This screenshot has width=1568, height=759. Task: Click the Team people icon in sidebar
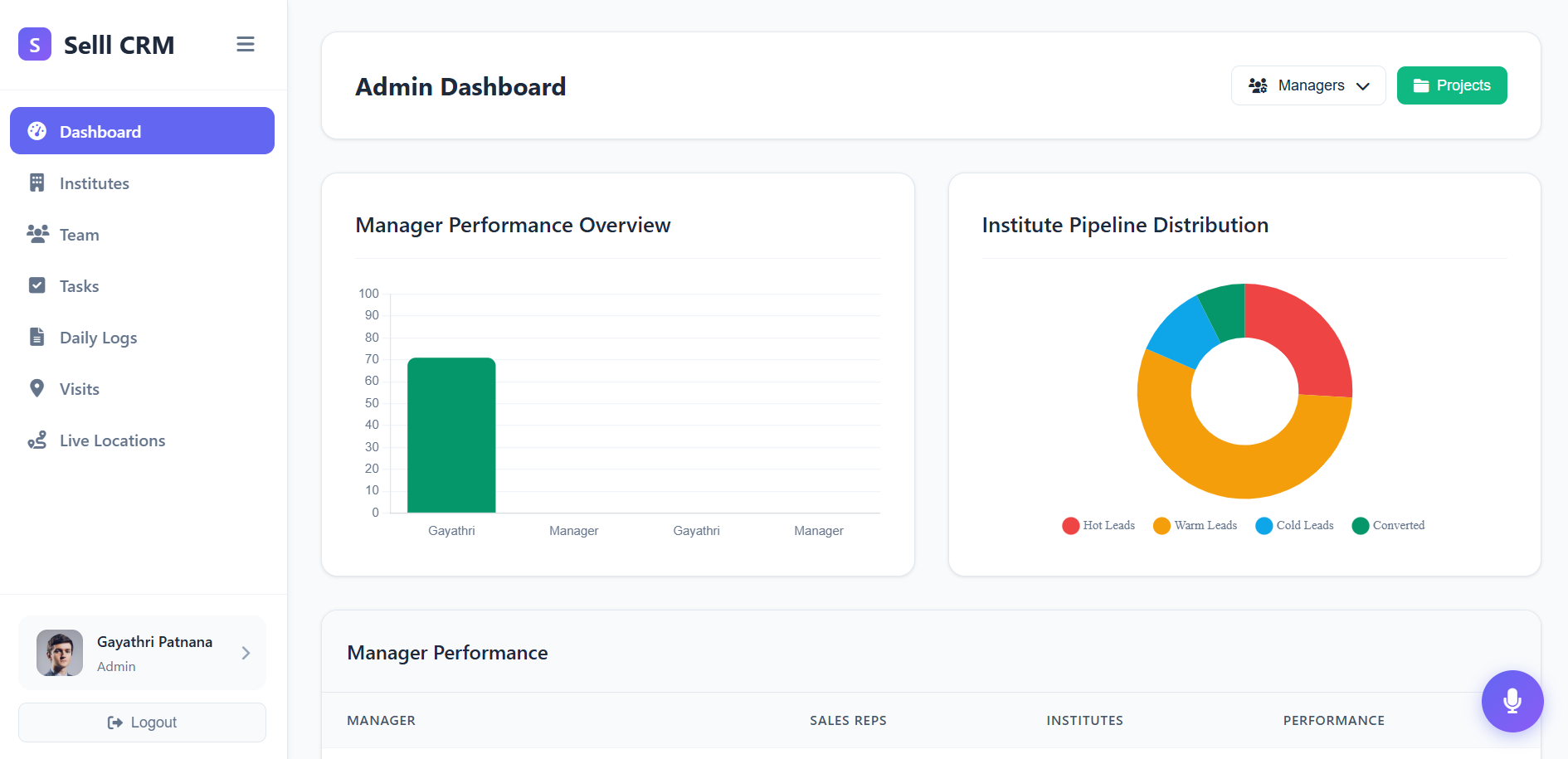coord(37,234)
